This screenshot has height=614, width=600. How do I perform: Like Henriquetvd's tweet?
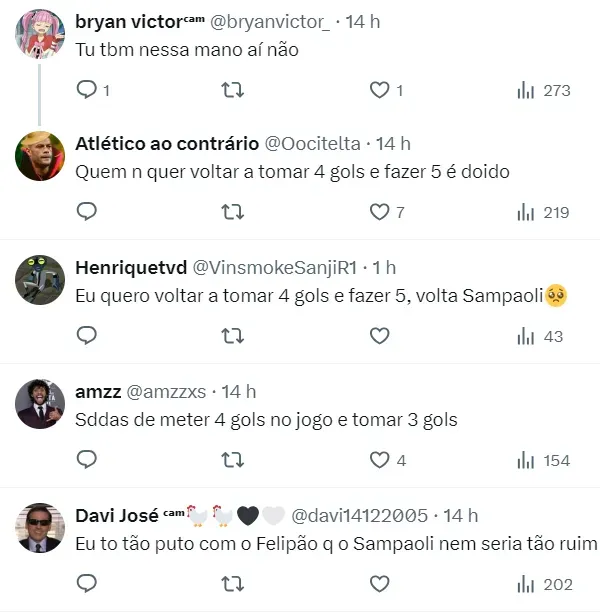379,336
